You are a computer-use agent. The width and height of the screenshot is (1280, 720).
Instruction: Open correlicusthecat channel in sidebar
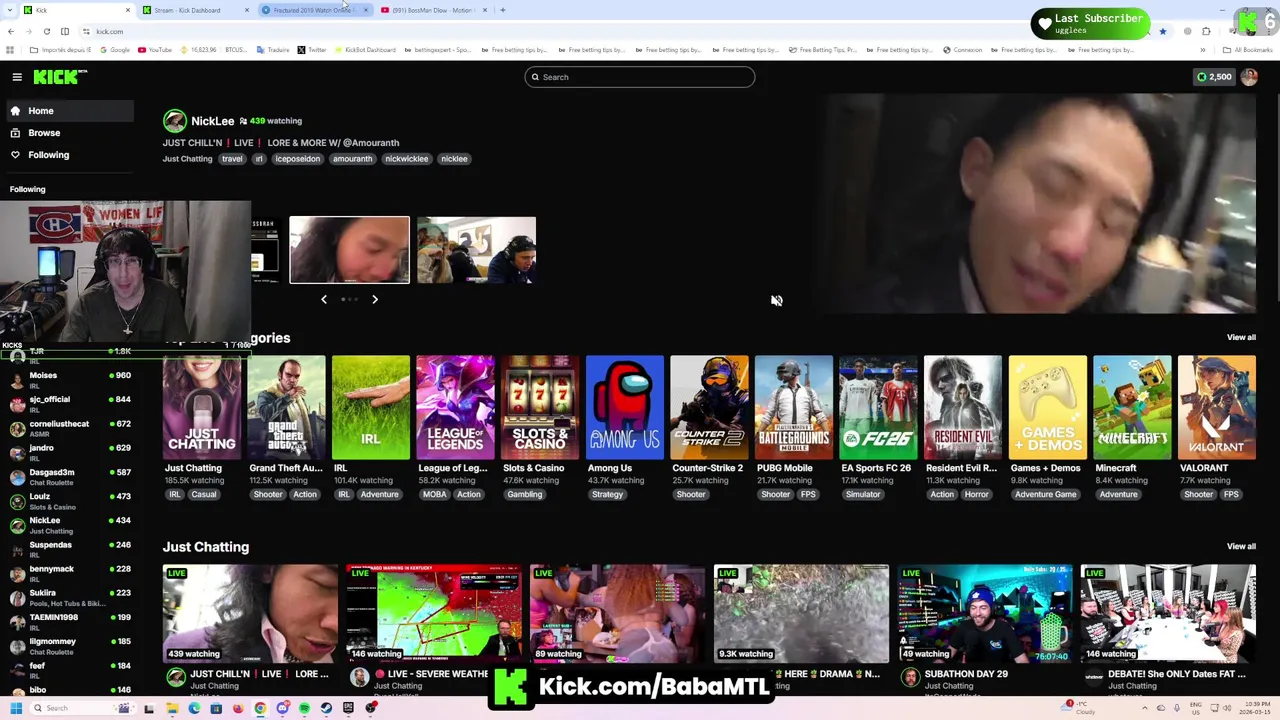point(70,428)
